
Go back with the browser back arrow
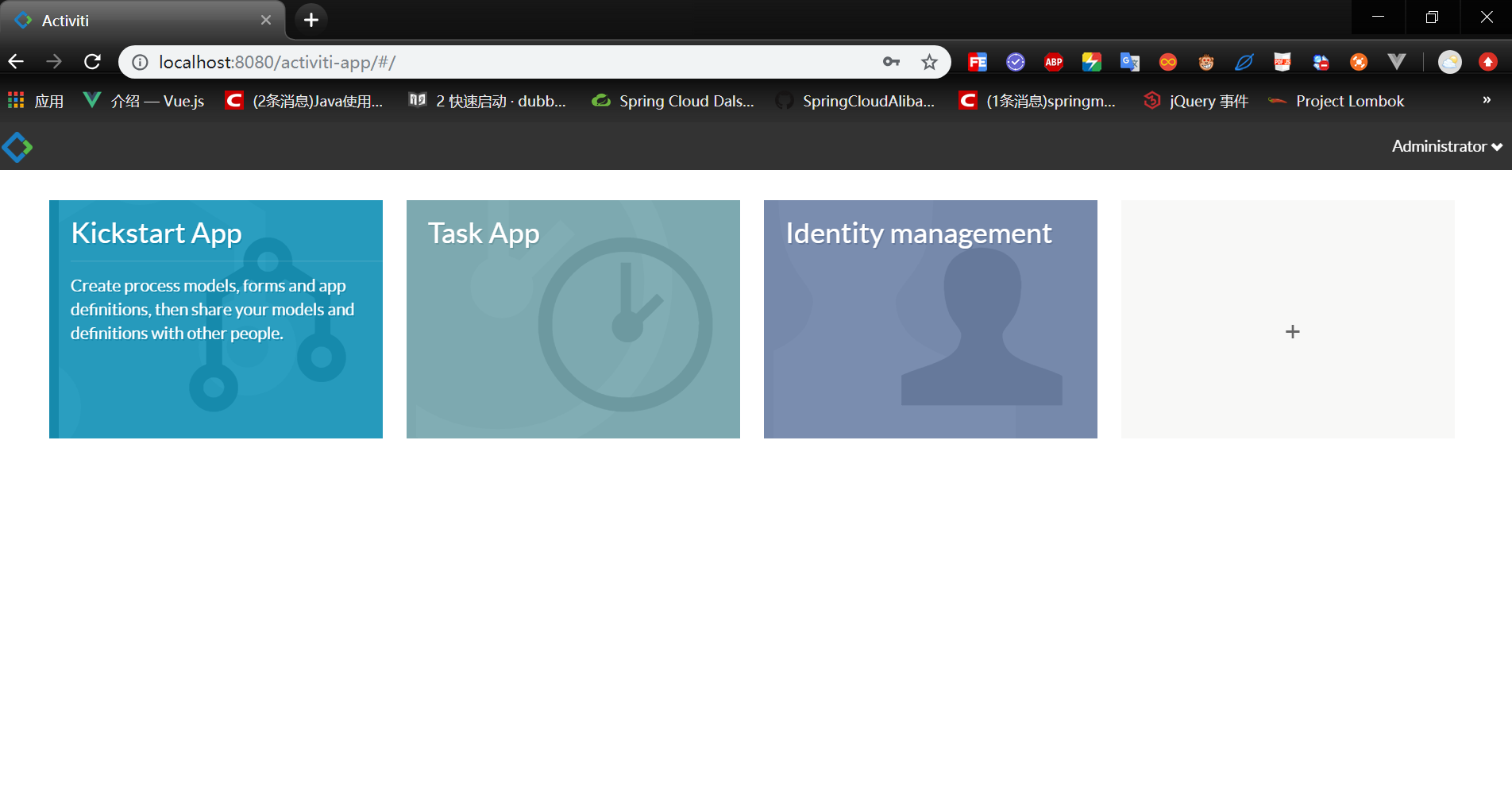[16, 62]
